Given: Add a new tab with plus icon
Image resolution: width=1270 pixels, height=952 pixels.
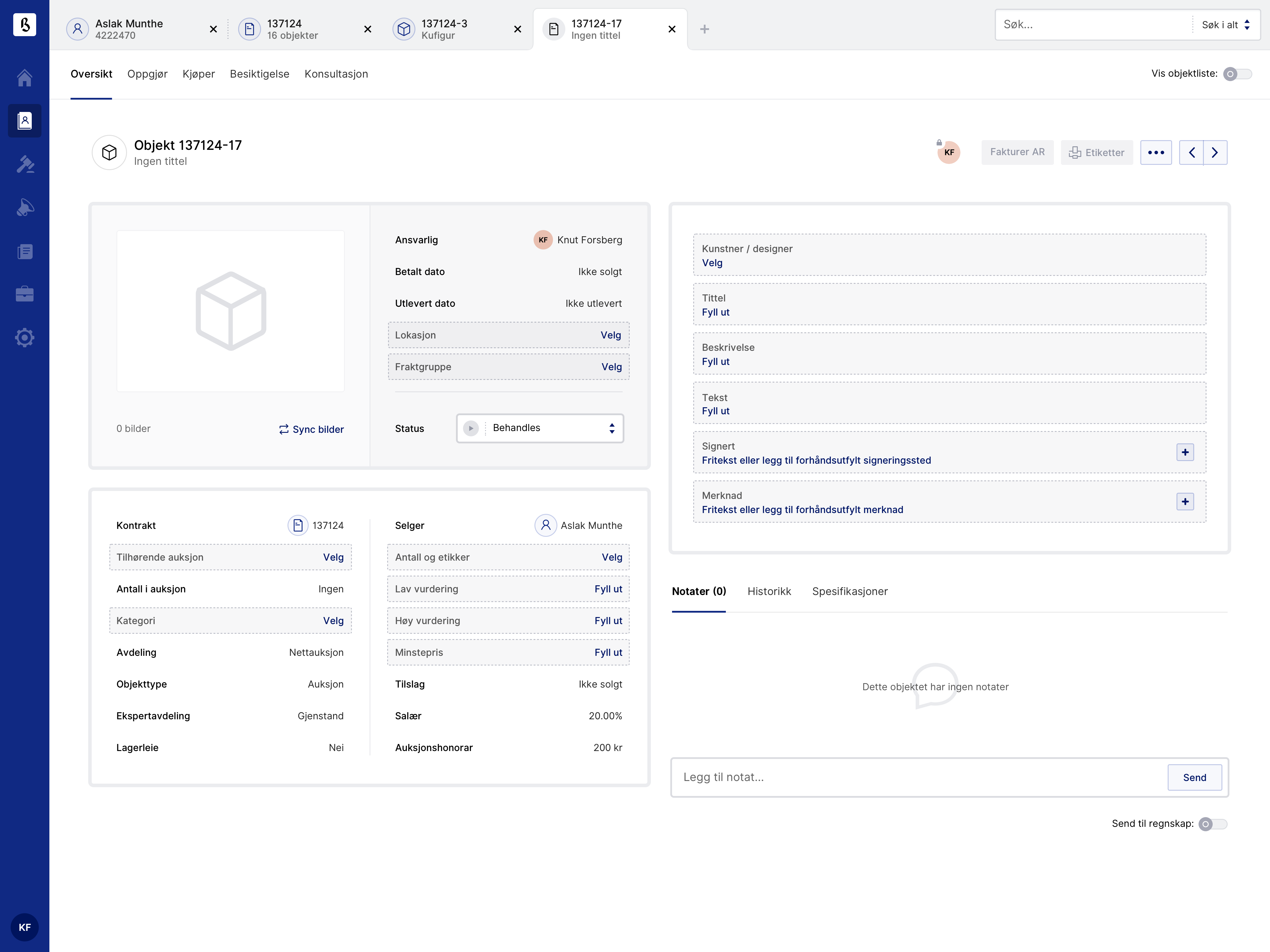Looking at the screenshot, I should pyautogui.click(x=704, y=29).
